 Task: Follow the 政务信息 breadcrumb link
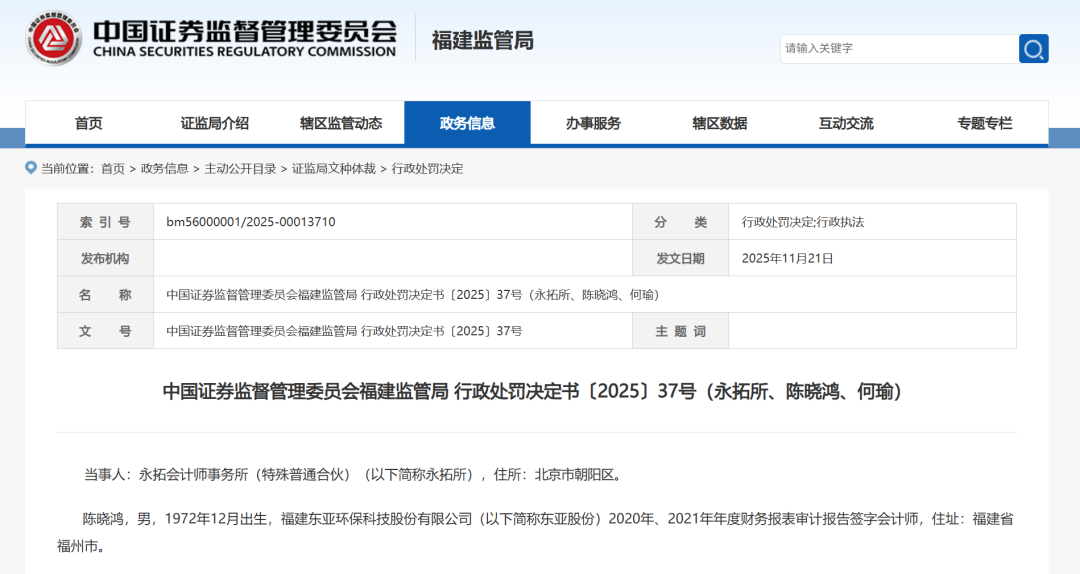[165, 169]
